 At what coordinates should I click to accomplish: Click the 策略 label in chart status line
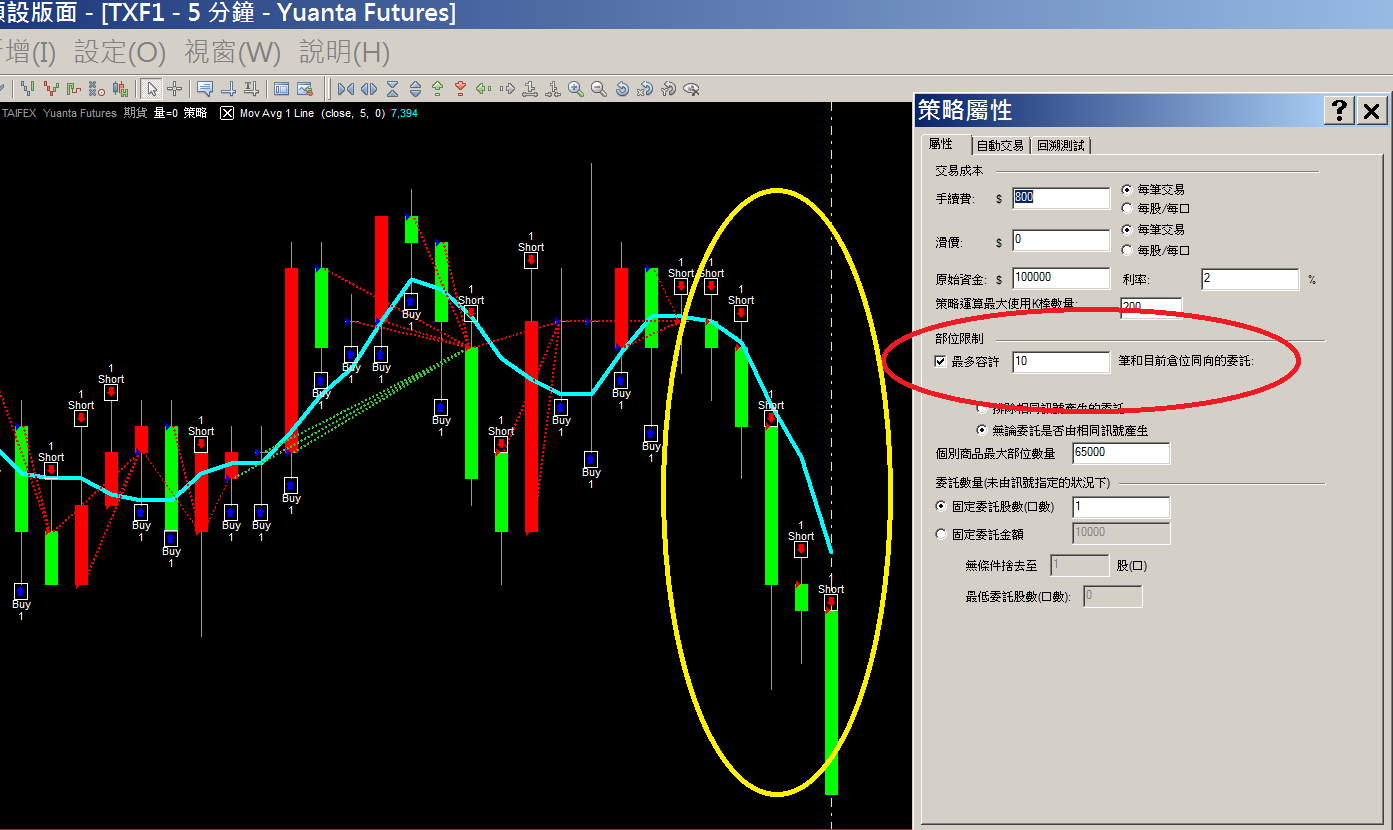[x=195, y=113]
